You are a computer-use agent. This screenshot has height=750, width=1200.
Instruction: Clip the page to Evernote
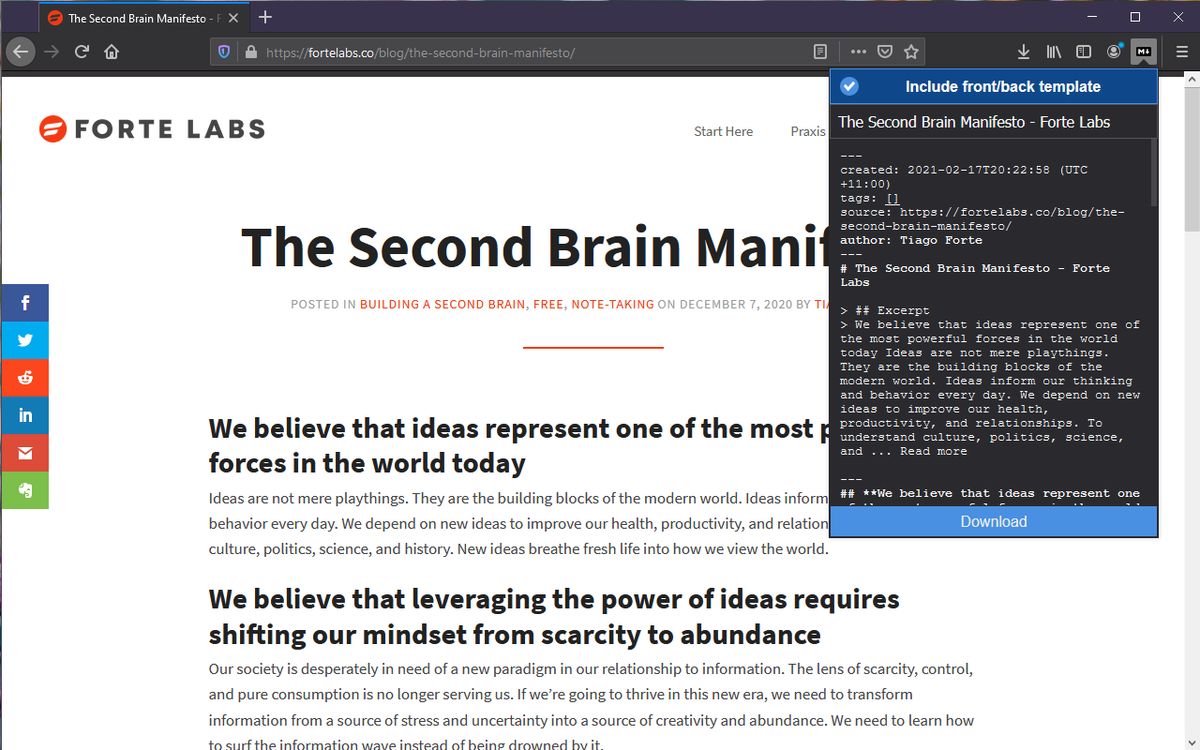(25, 490)
